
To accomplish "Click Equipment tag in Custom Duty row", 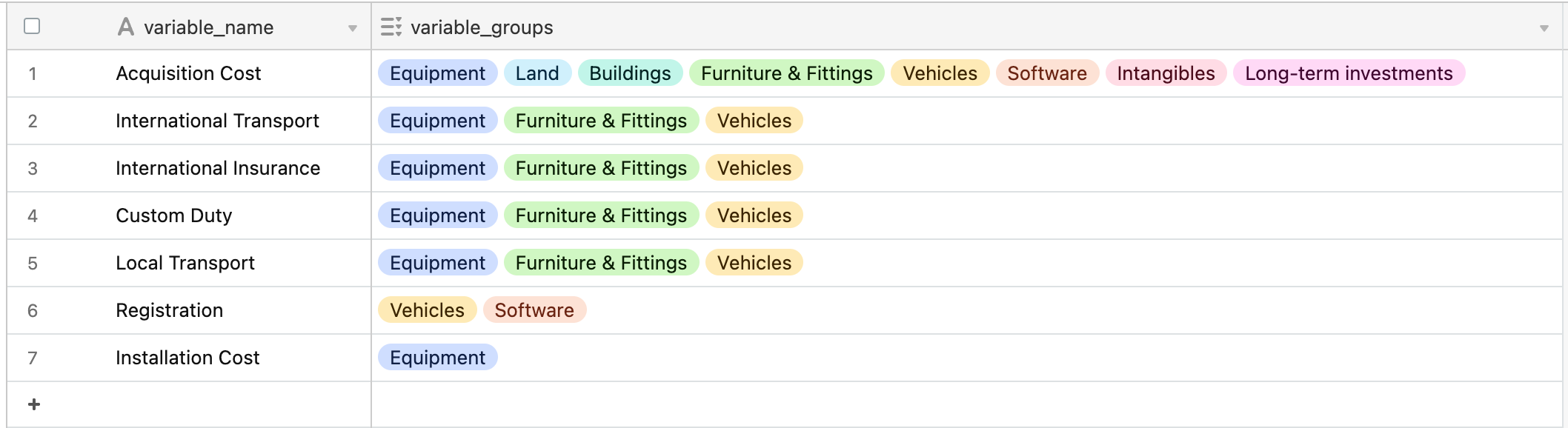I will click(x=438, y=215).
